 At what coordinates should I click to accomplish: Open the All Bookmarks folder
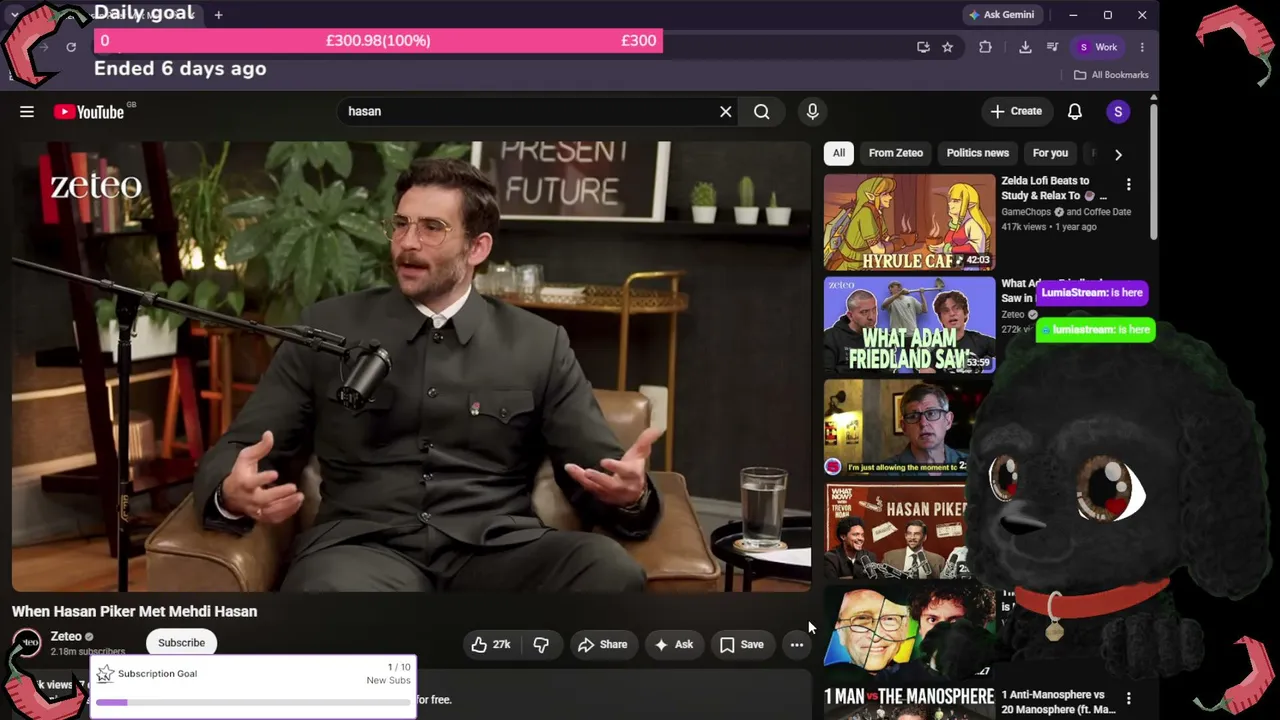tap(1111, 75)
